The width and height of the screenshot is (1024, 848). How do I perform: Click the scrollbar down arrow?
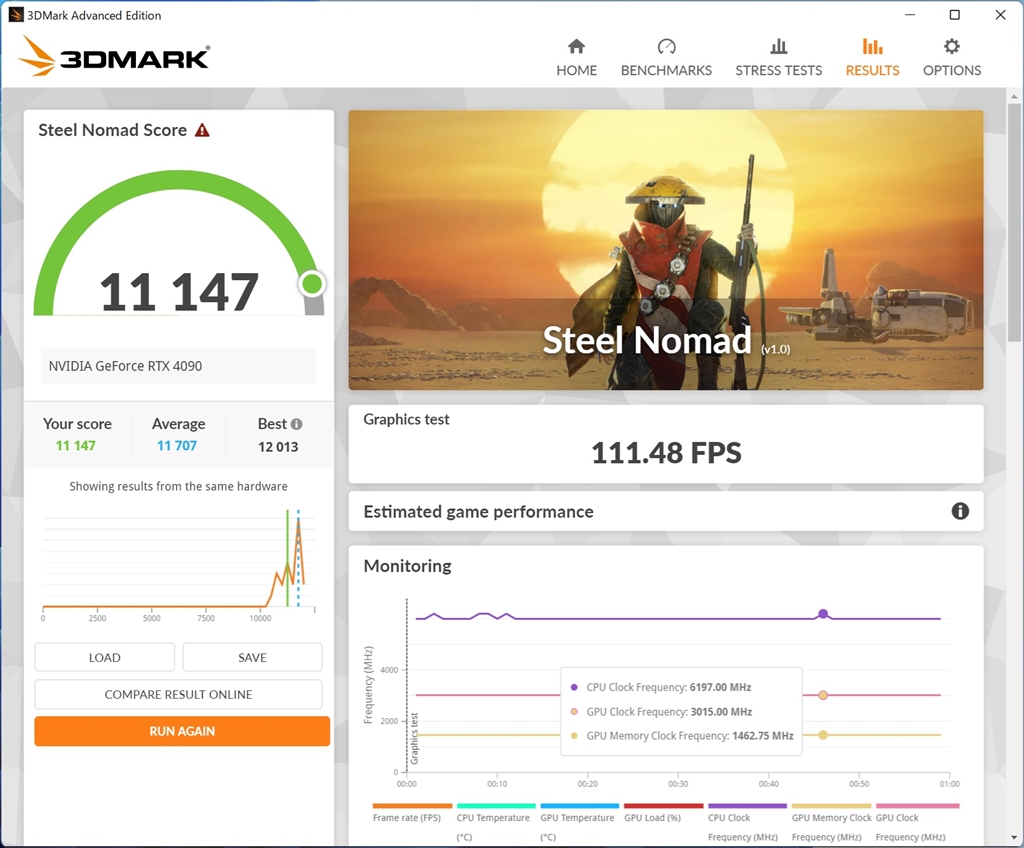[1014, 837]
